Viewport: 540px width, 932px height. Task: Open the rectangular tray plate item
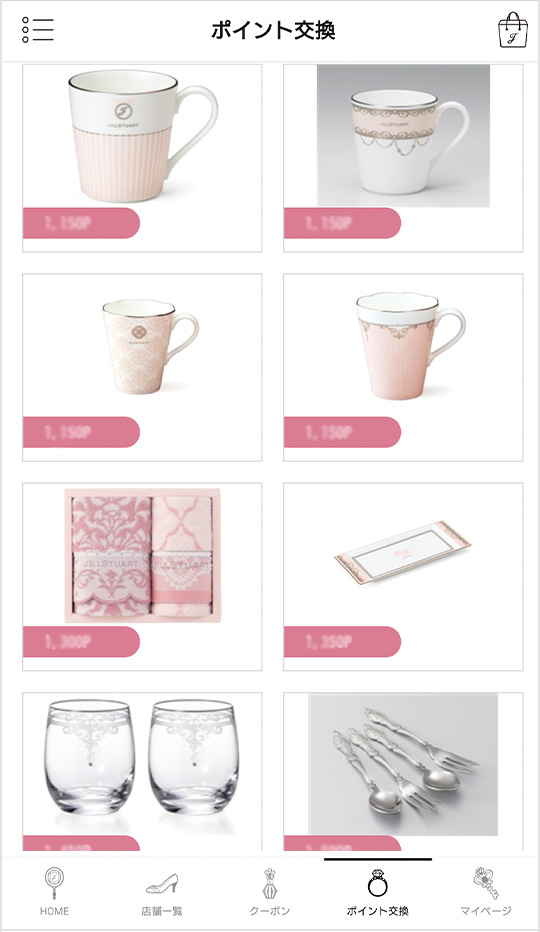point(403,577)
